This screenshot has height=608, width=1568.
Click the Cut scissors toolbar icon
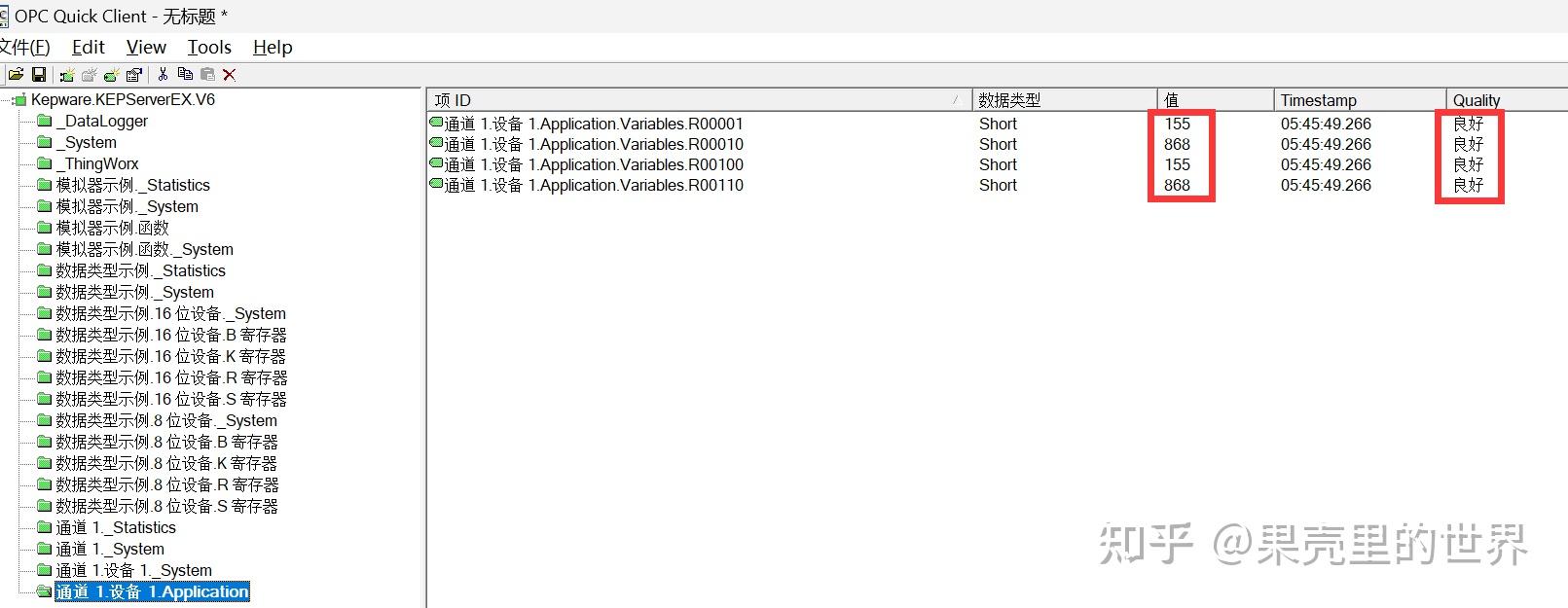point(163,74)
